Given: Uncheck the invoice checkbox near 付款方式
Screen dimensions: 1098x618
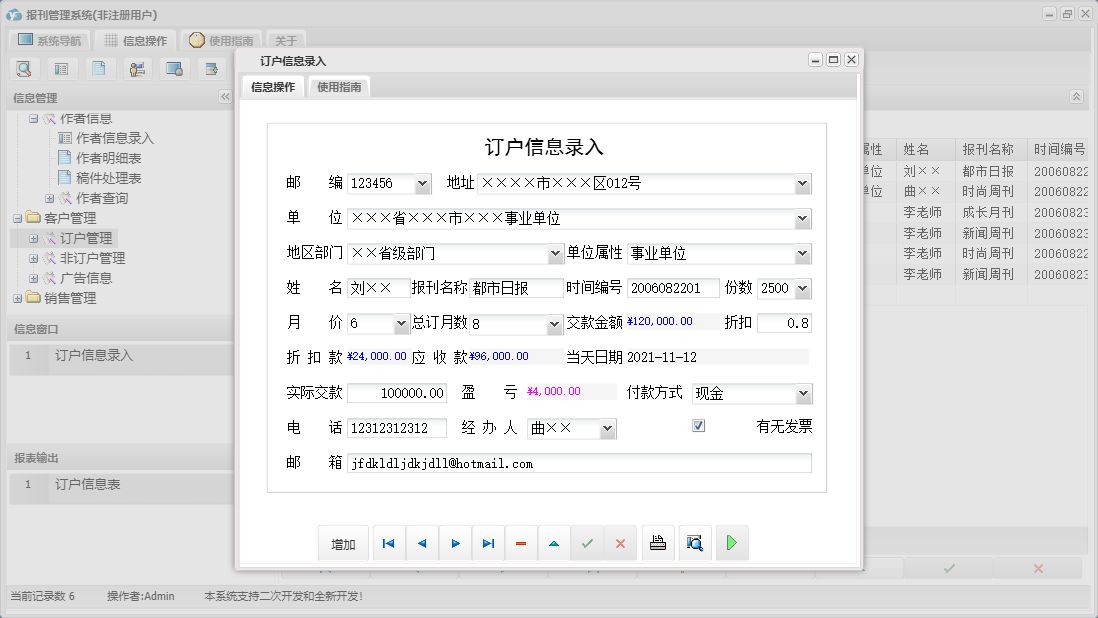Looking at the screenshot, I should 697,426.
